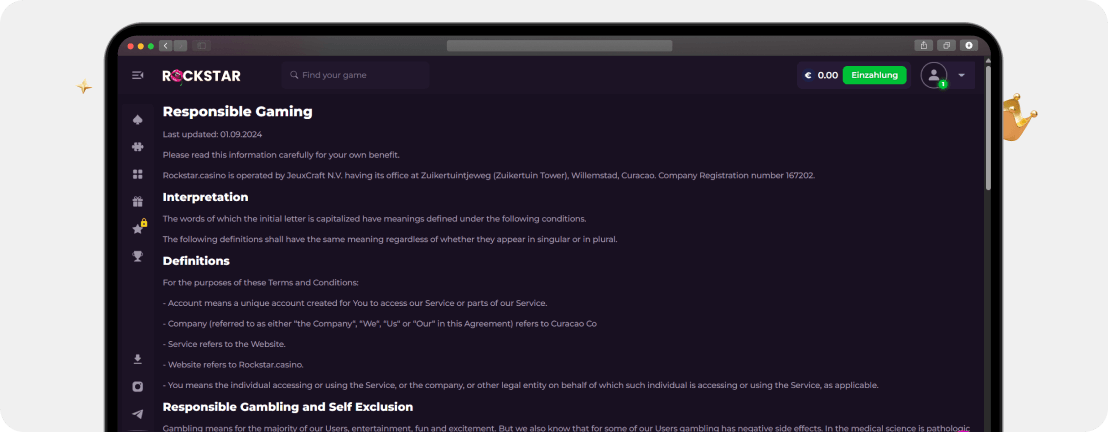Select the grid categories sidebar icon
1108x432 pixels.
pyautogui.click(x=137, y=174)
